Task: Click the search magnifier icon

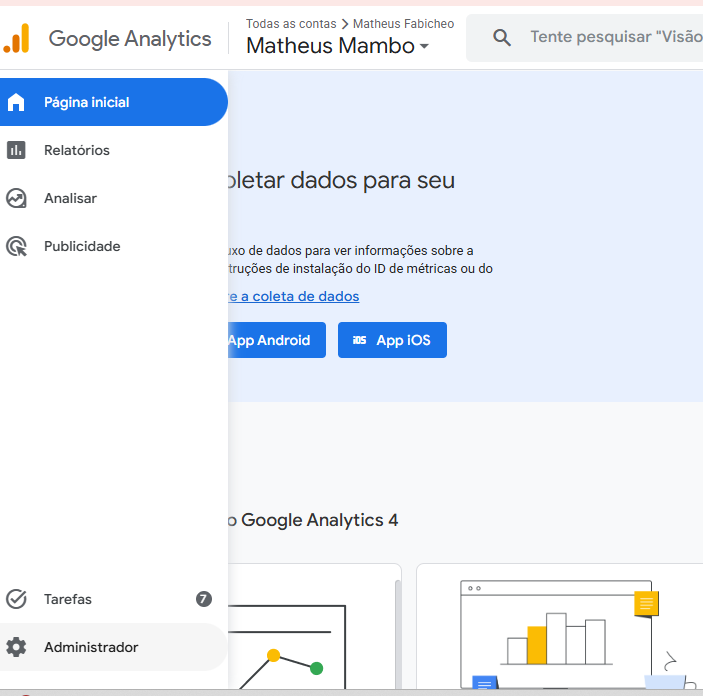Action: 502,37
